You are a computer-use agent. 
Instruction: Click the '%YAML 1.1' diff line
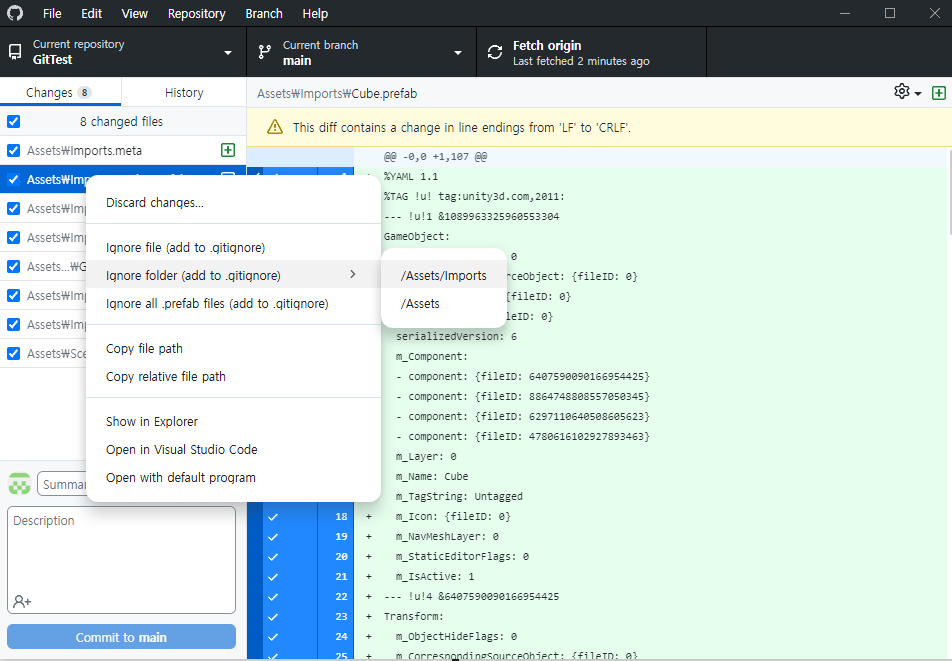410,177
